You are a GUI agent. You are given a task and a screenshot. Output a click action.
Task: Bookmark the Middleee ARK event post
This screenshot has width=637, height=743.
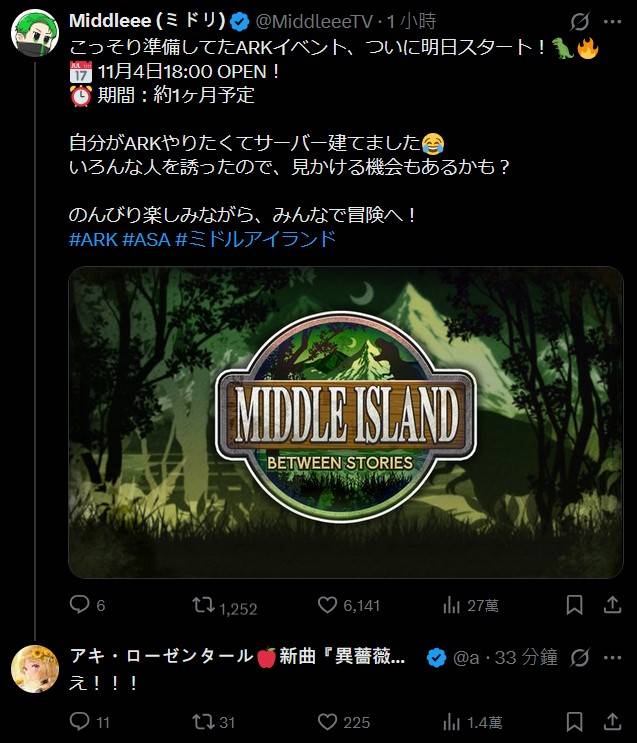pos(574,605)
